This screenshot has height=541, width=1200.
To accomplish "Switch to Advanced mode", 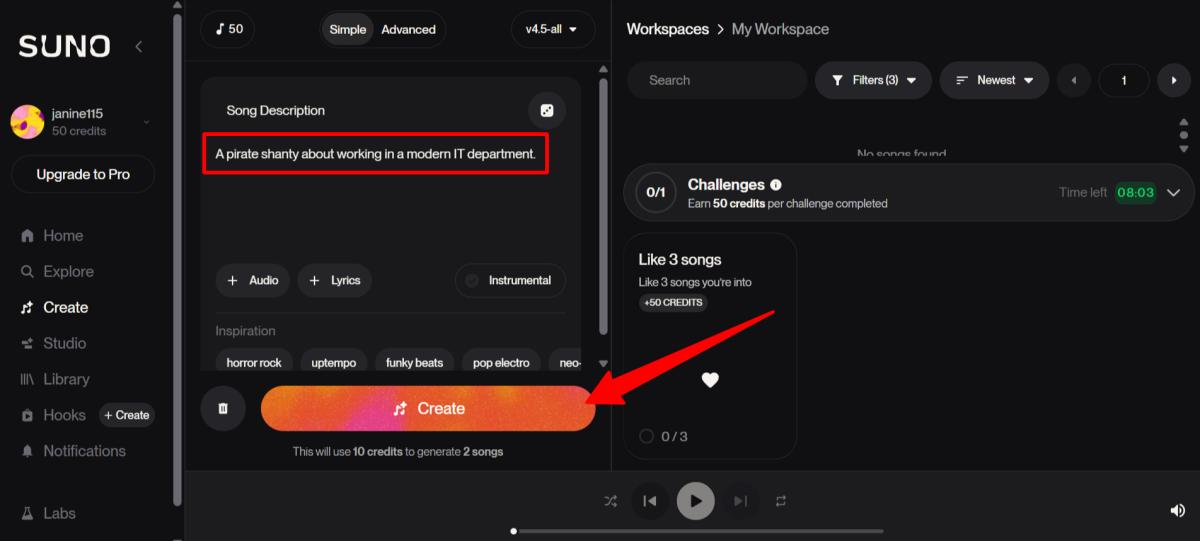I will 408,29.
